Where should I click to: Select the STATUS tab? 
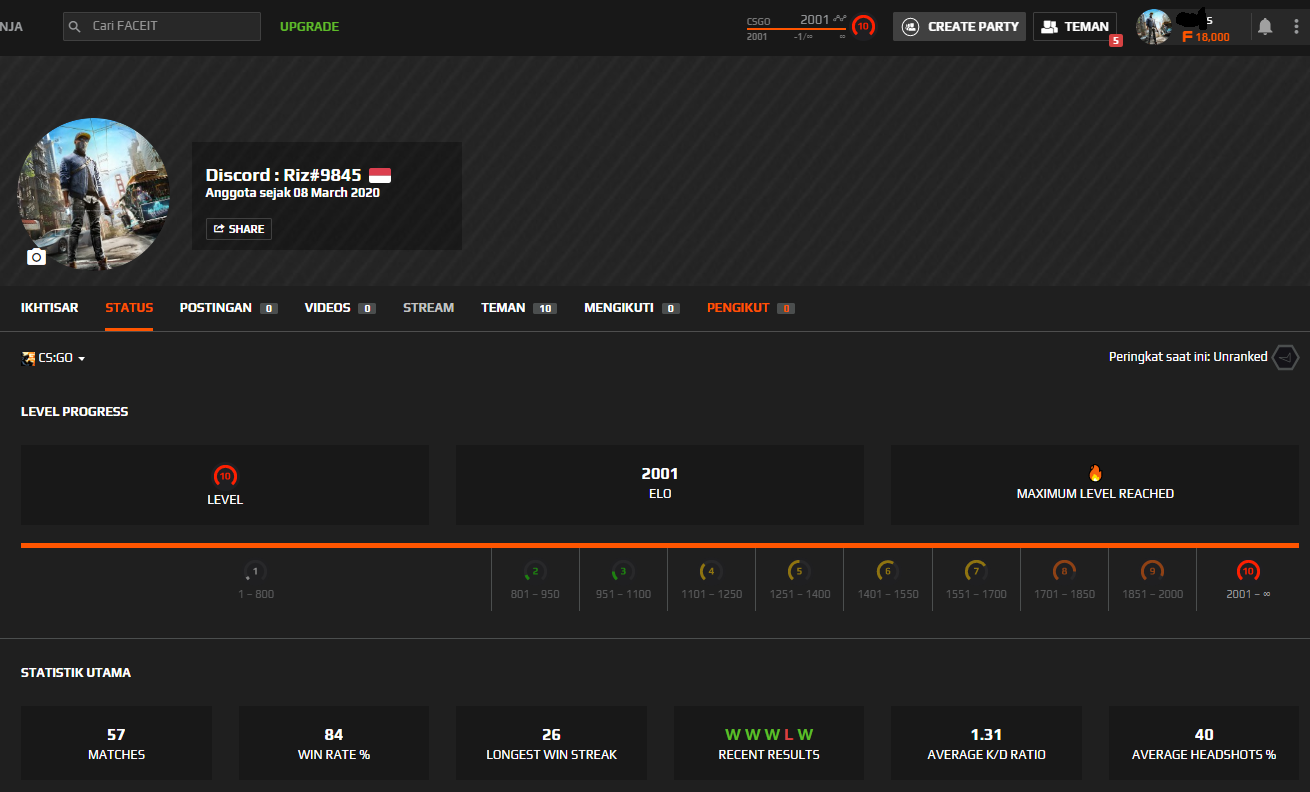(129, 308)
